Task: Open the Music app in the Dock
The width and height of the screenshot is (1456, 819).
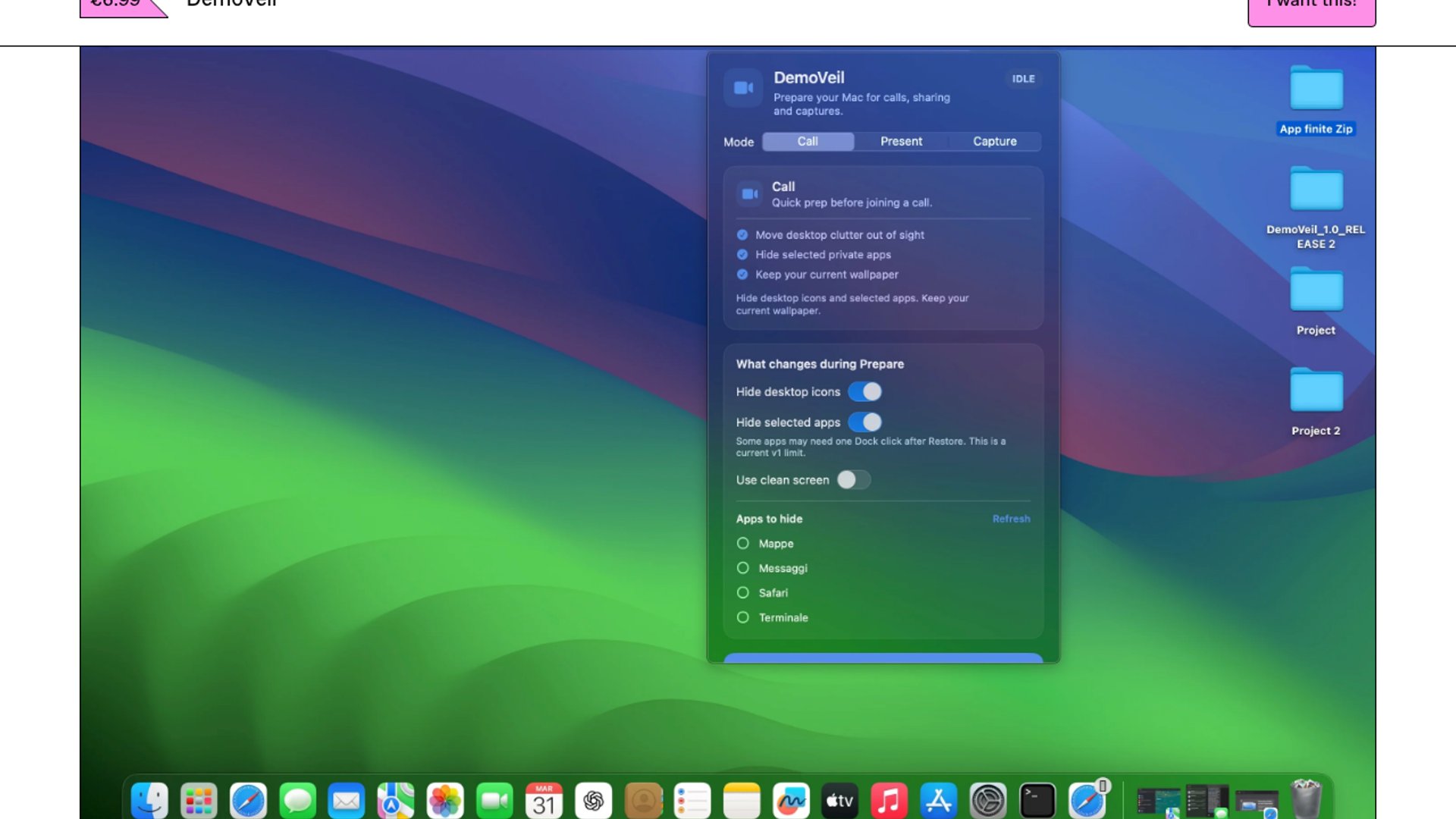Action: [889, 801]
